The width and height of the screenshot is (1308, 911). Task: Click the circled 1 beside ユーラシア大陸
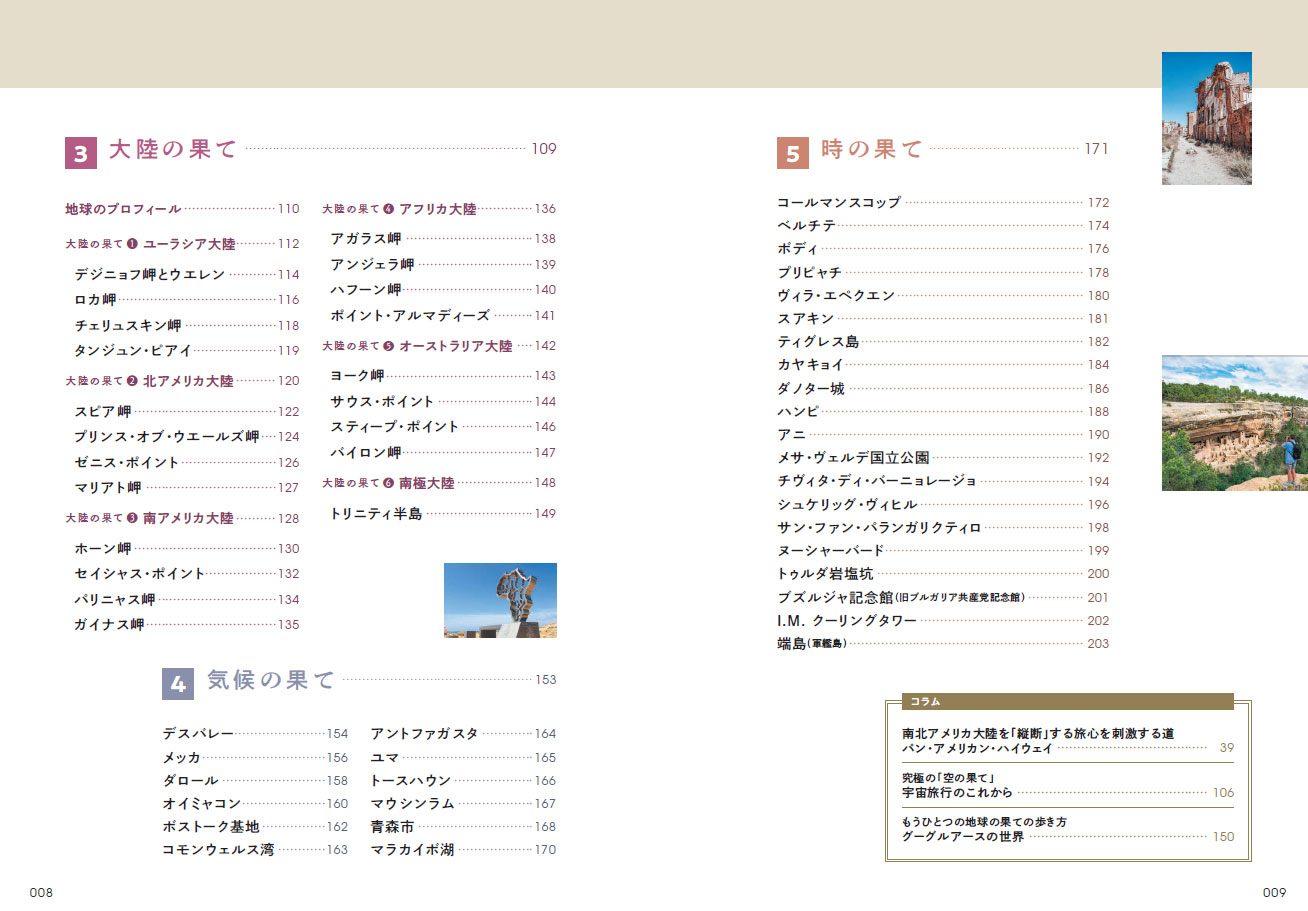point(132,244)
